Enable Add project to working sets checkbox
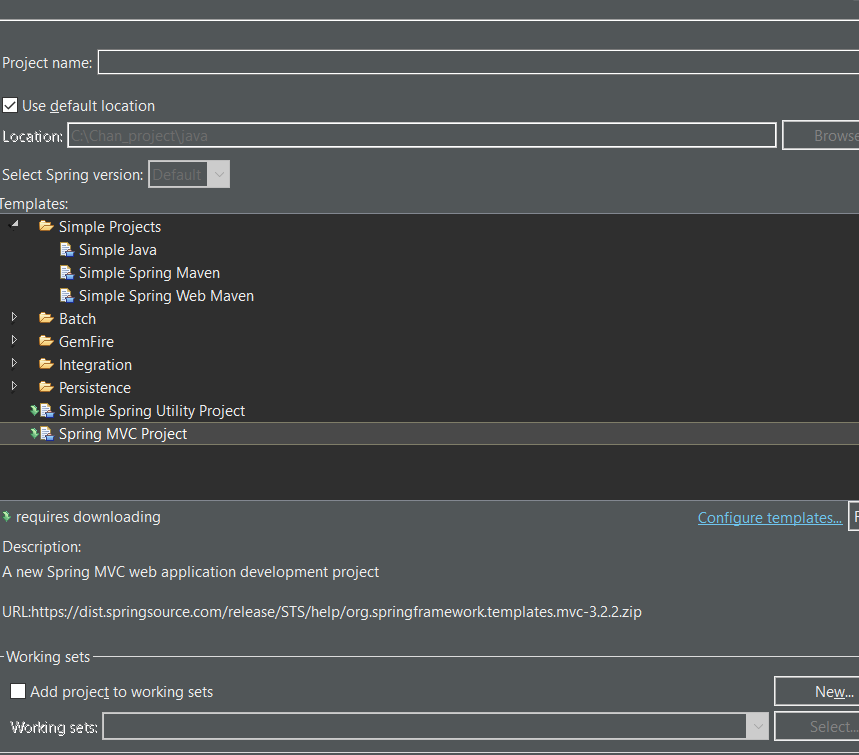This screenshot has width=859, height=755. [18, 691]
